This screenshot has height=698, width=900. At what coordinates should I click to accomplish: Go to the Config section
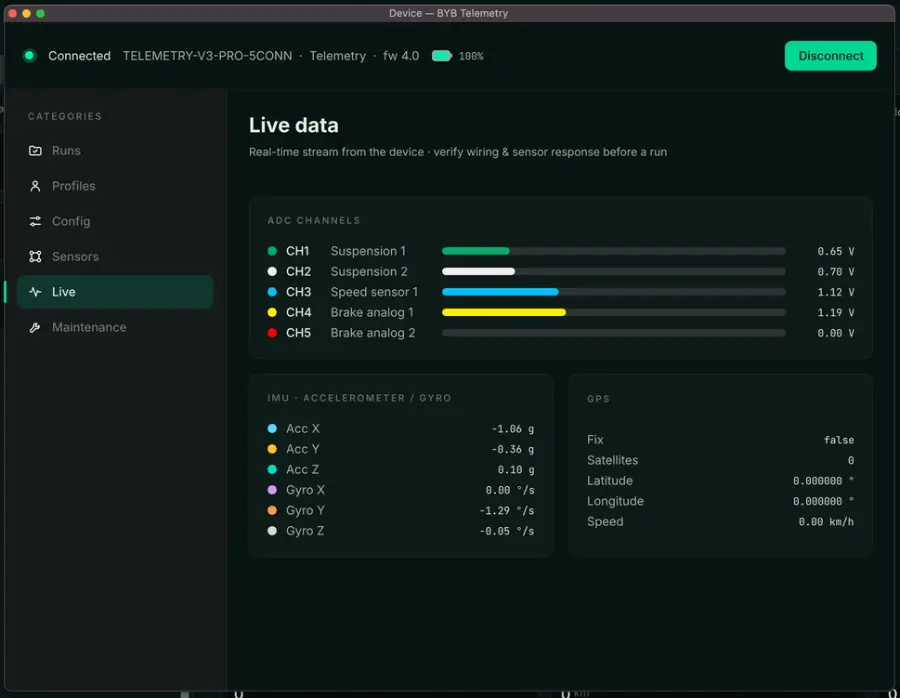pyautogui.click(x=115, y=221)
